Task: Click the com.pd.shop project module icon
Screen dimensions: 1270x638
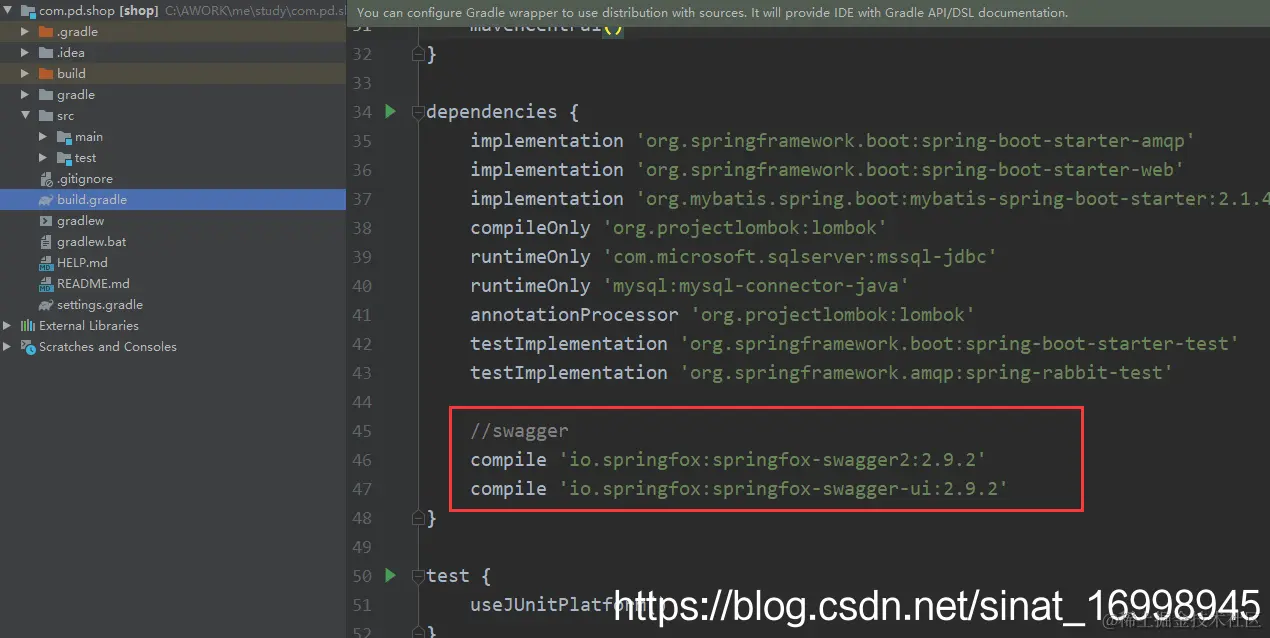Action: [28, 10]
